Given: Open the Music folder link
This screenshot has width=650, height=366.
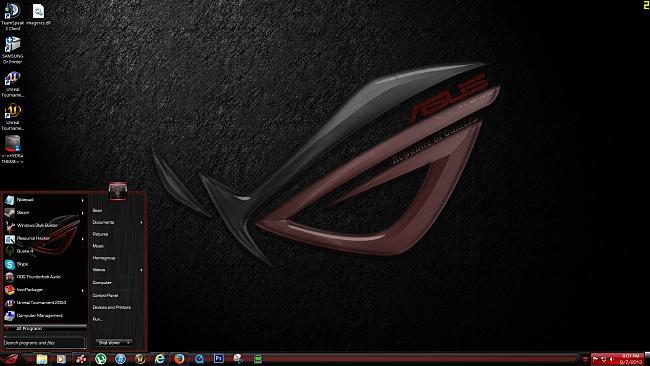Looking at the screenshot, I should coord(98,246).
